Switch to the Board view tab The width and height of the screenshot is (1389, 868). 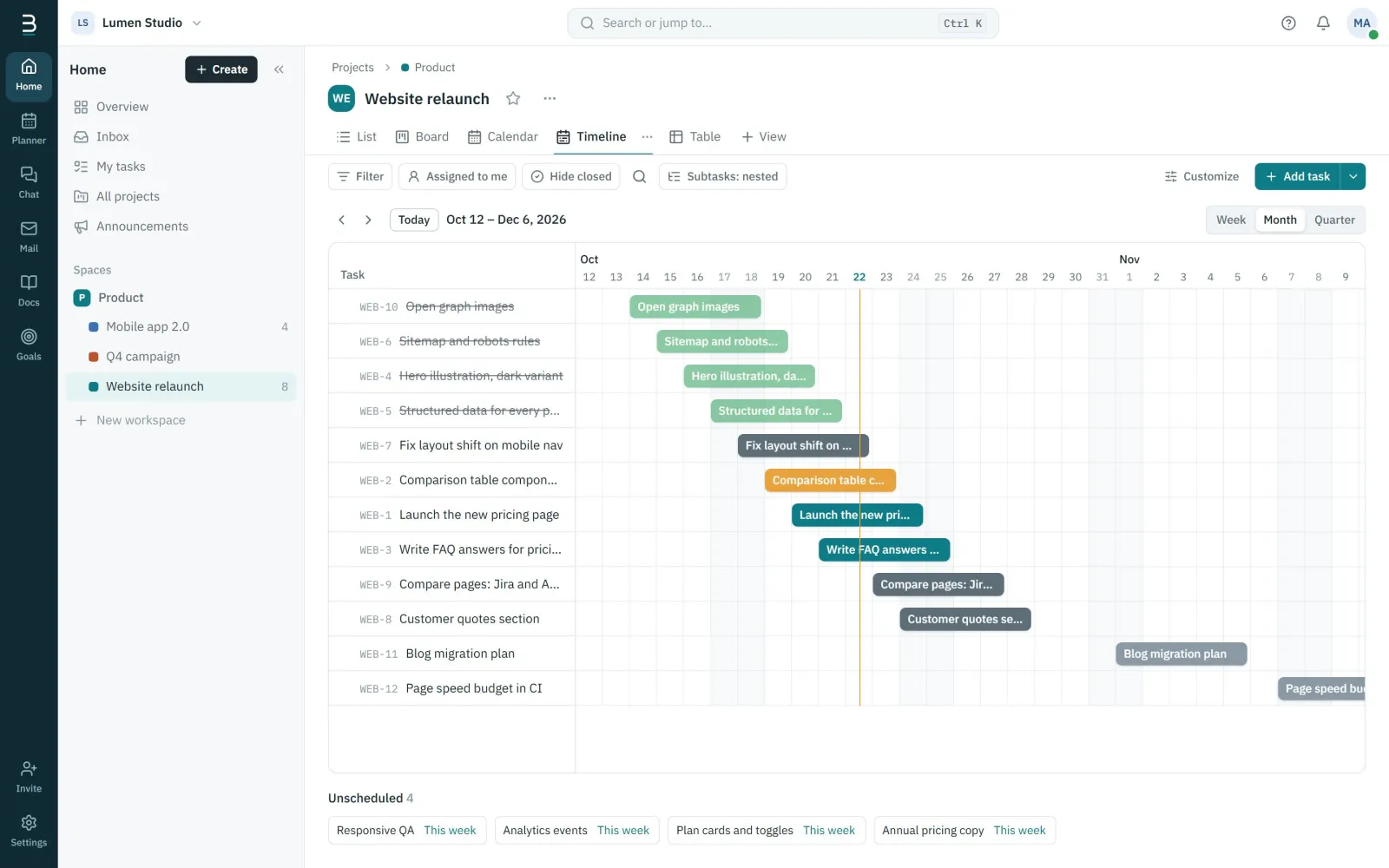(x=422, y=137)
